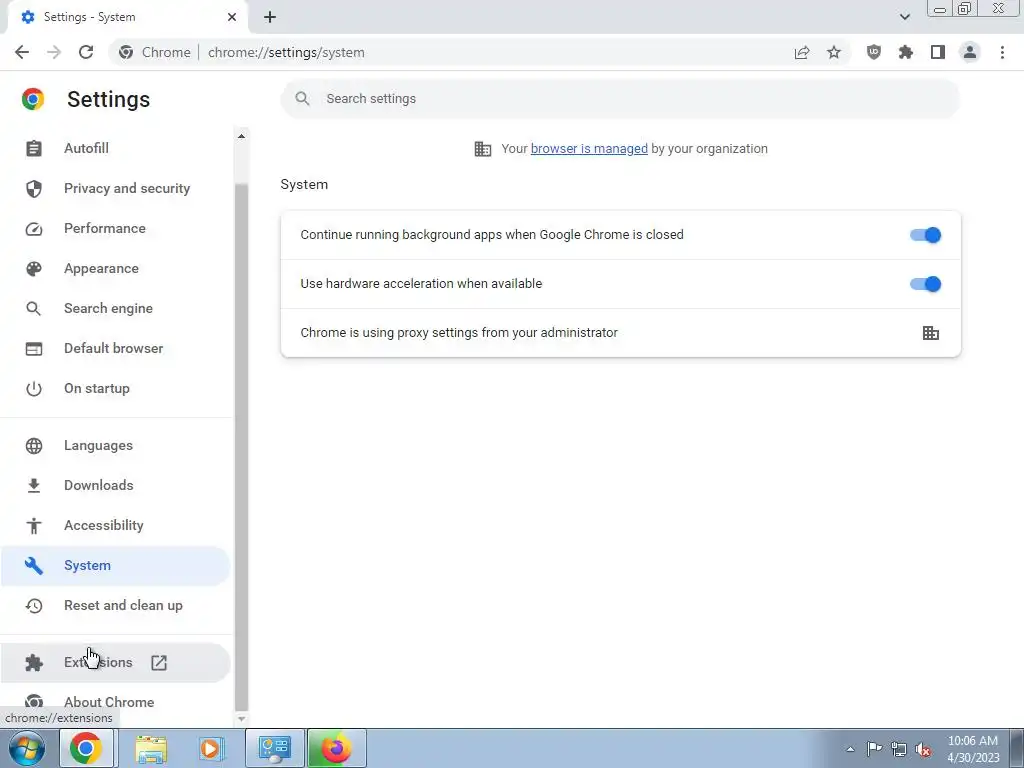Open the Performance settings section
The height and width of the screenshot is (768, 1024).
[x=116, y=228]
